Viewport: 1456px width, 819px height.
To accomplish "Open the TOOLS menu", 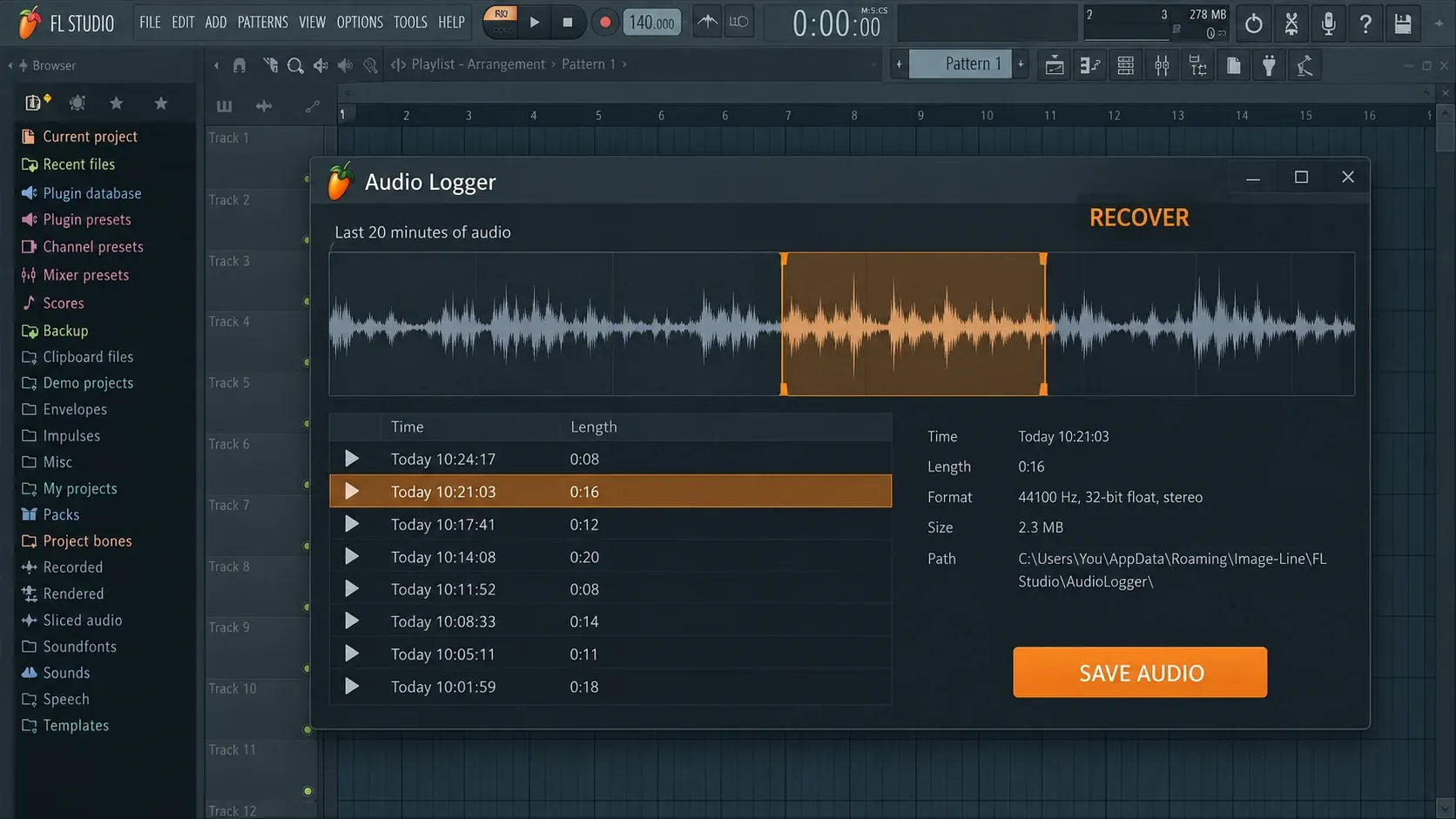I will coord(410,23).
